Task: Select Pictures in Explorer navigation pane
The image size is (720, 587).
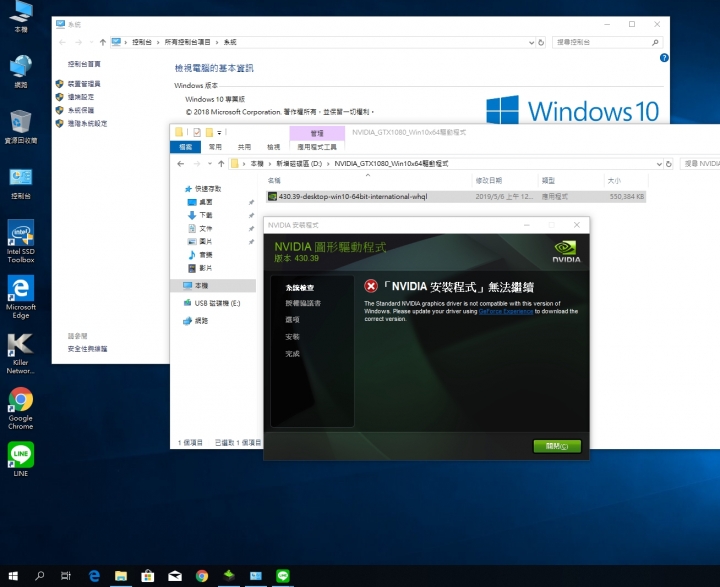Action: coord(206,242)
